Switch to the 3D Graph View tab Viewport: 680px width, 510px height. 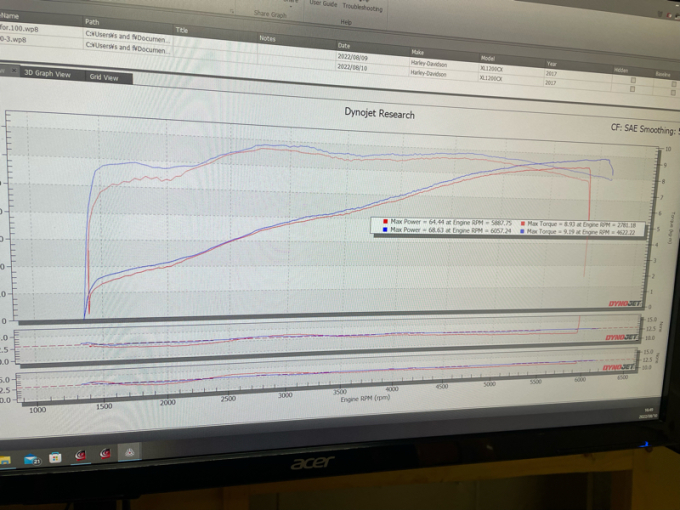pyautogui.click(x=47, y=74)
